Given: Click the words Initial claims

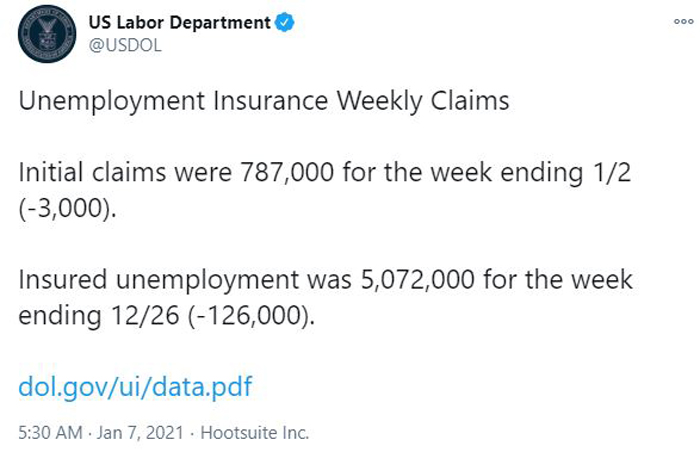Looking at the screenshot, I should pos(92,172).
